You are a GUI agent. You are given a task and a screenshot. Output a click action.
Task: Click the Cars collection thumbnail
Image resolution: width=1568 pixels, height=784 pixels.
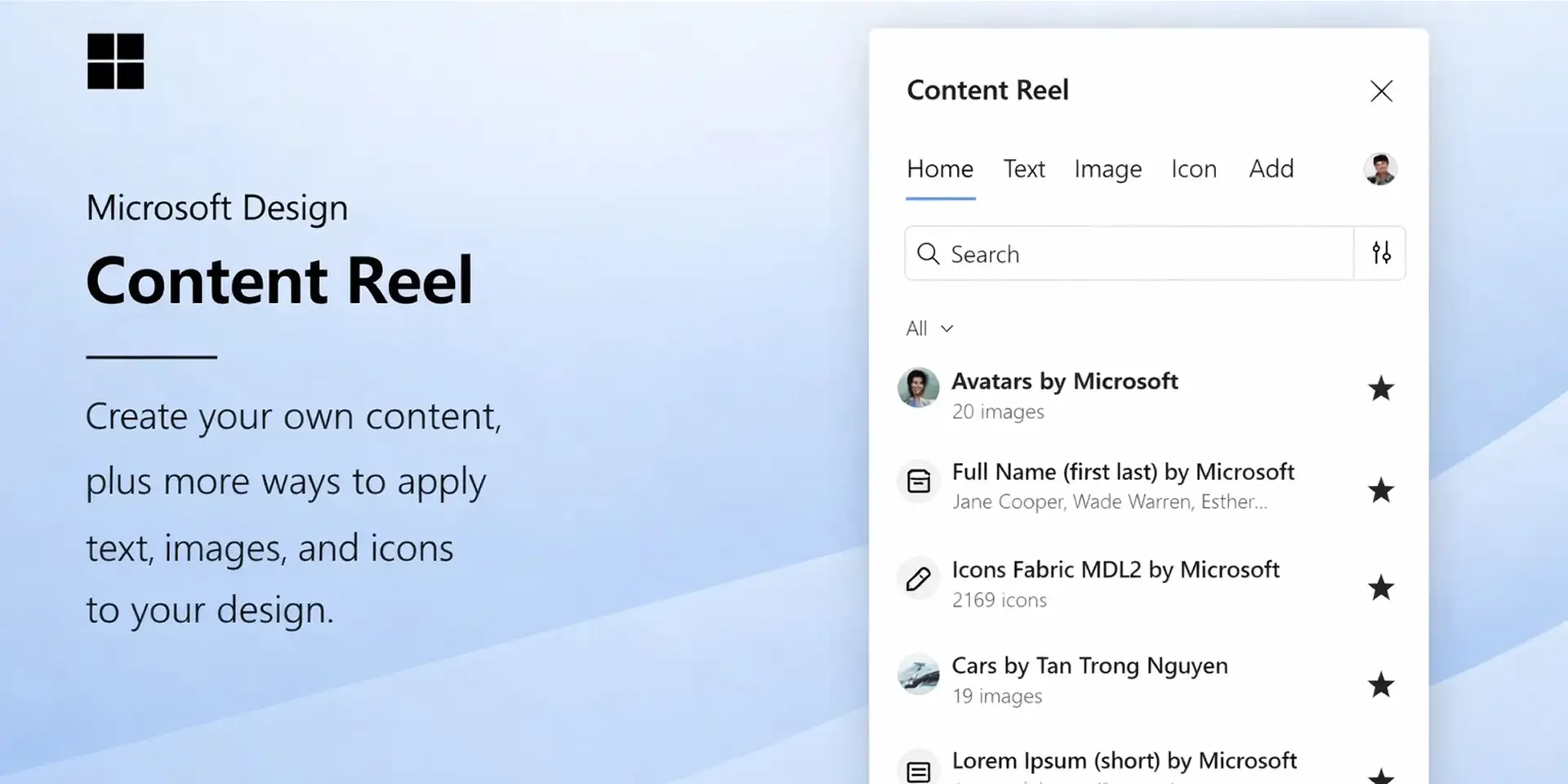pyautogui.click(x=919, y=675)
